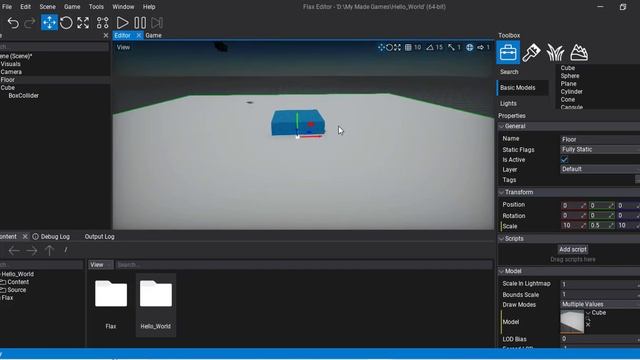Screen dimensions: 640x360
Task: Go back in Content browser history
Action: pos(14,250)
